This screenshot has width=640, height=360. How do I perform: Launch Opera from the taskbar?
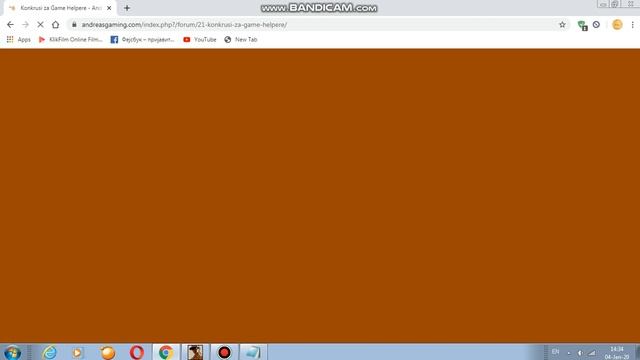coord(137,352)
